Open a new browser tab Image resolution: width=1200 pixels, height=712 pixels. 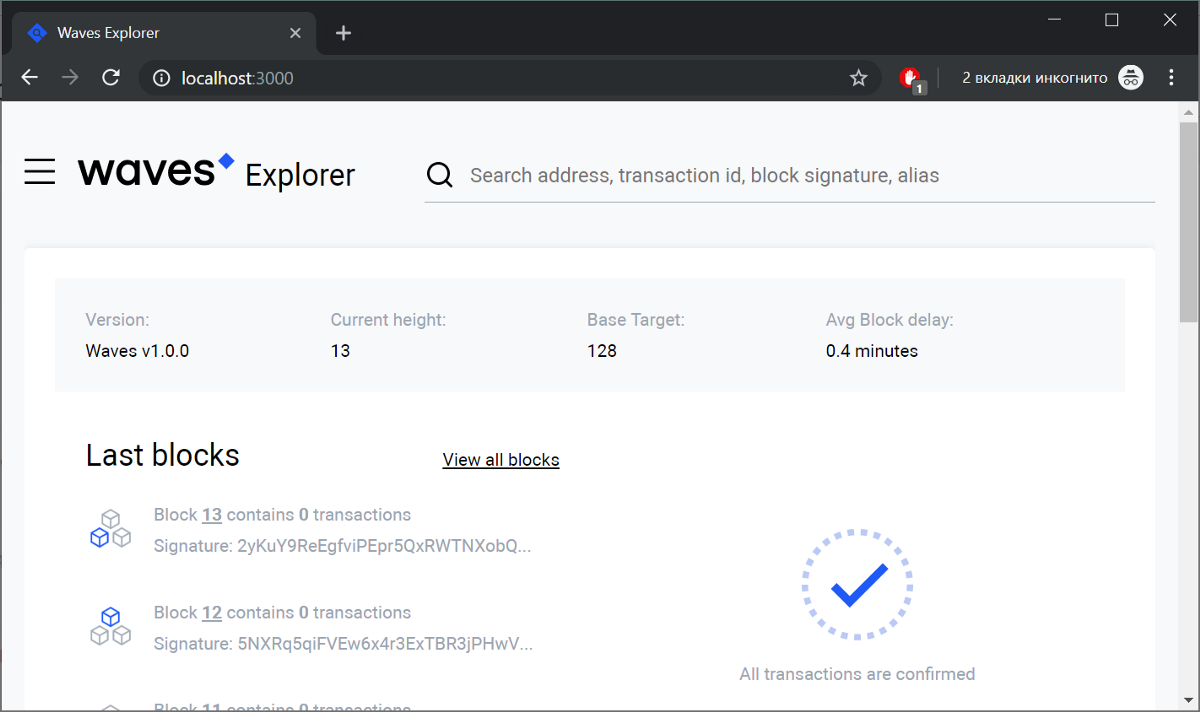(343, 33)
